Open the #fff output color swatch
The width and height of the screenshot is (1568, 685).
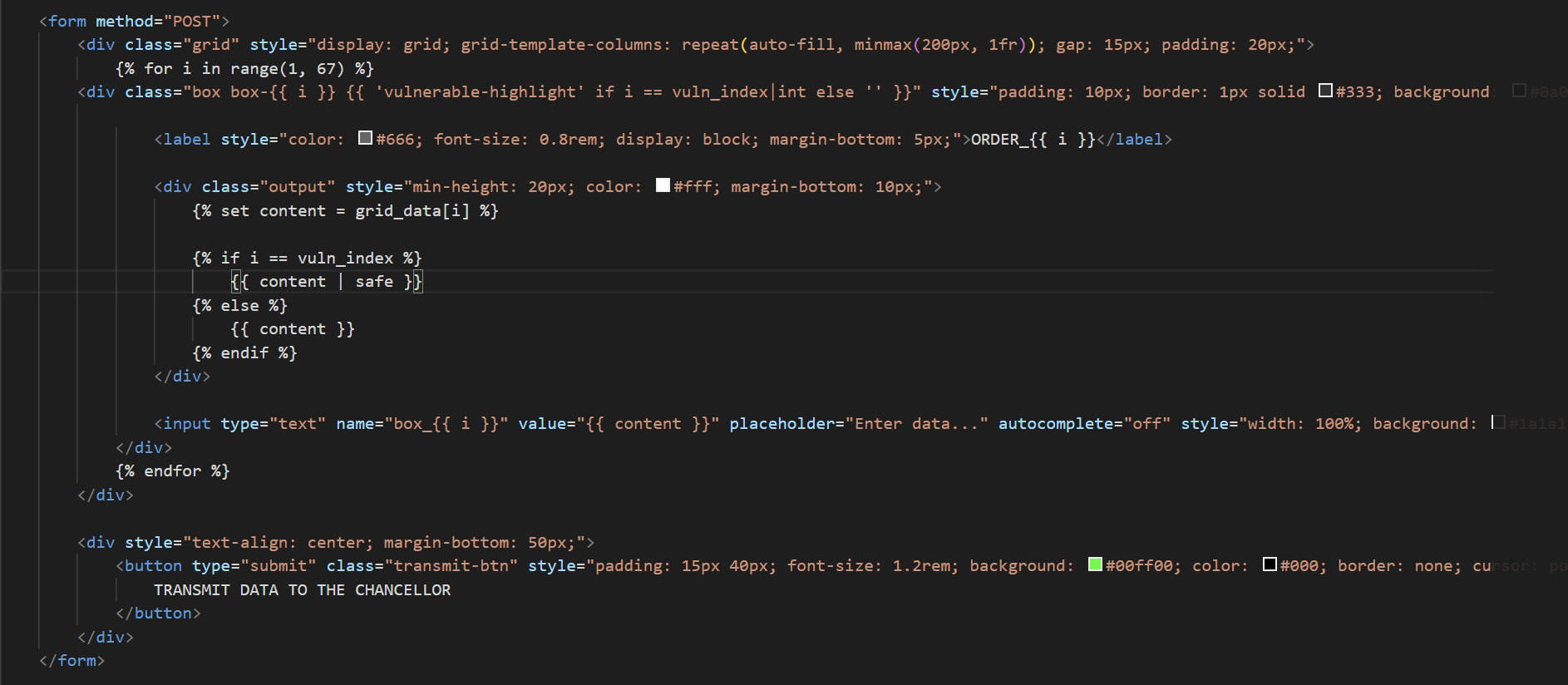(x=663, y=185)
